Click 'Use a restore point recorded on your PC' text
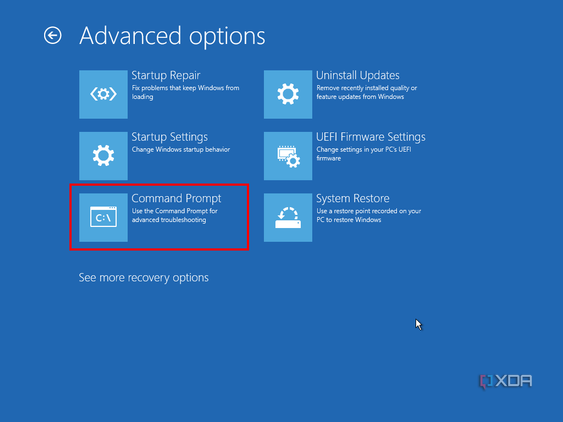Image resolution: width=563 pixels, height=422 pixels. pyautogui.click(x=369, y=215)
